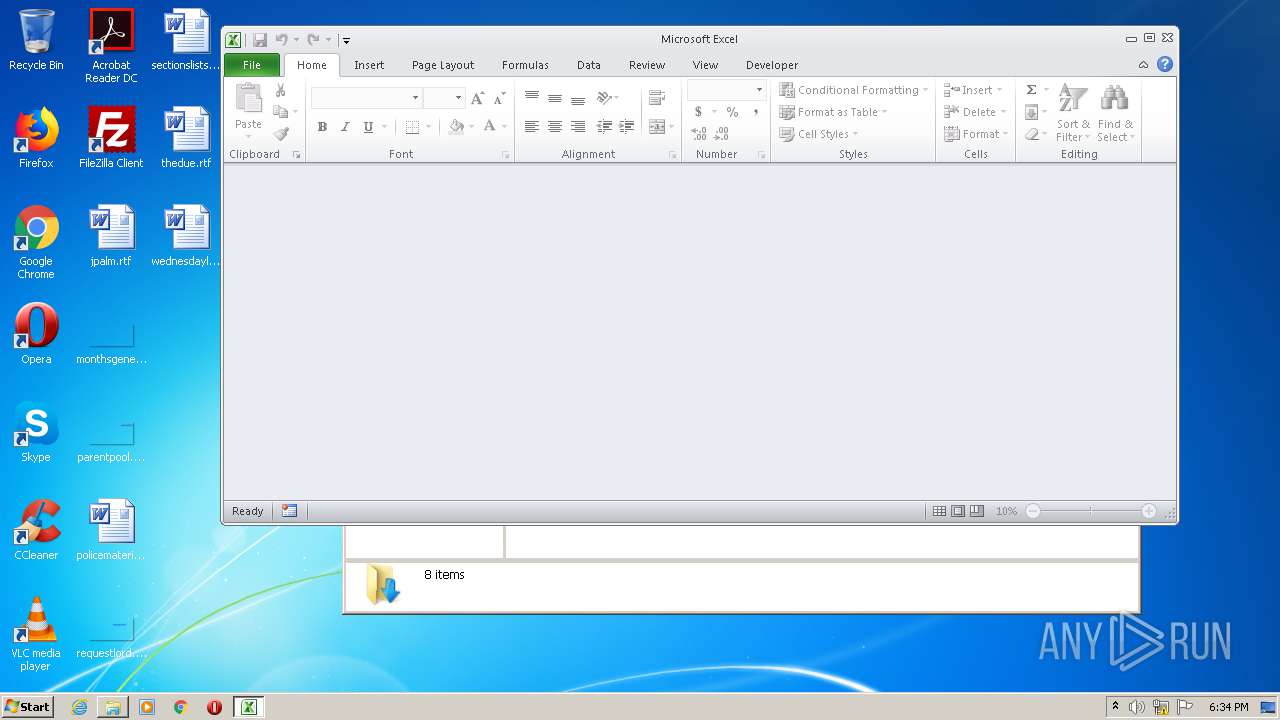The height and width of the screenshot is (720, 1280).
Task: Switch to Developer tab
Action: coord(772,65)
